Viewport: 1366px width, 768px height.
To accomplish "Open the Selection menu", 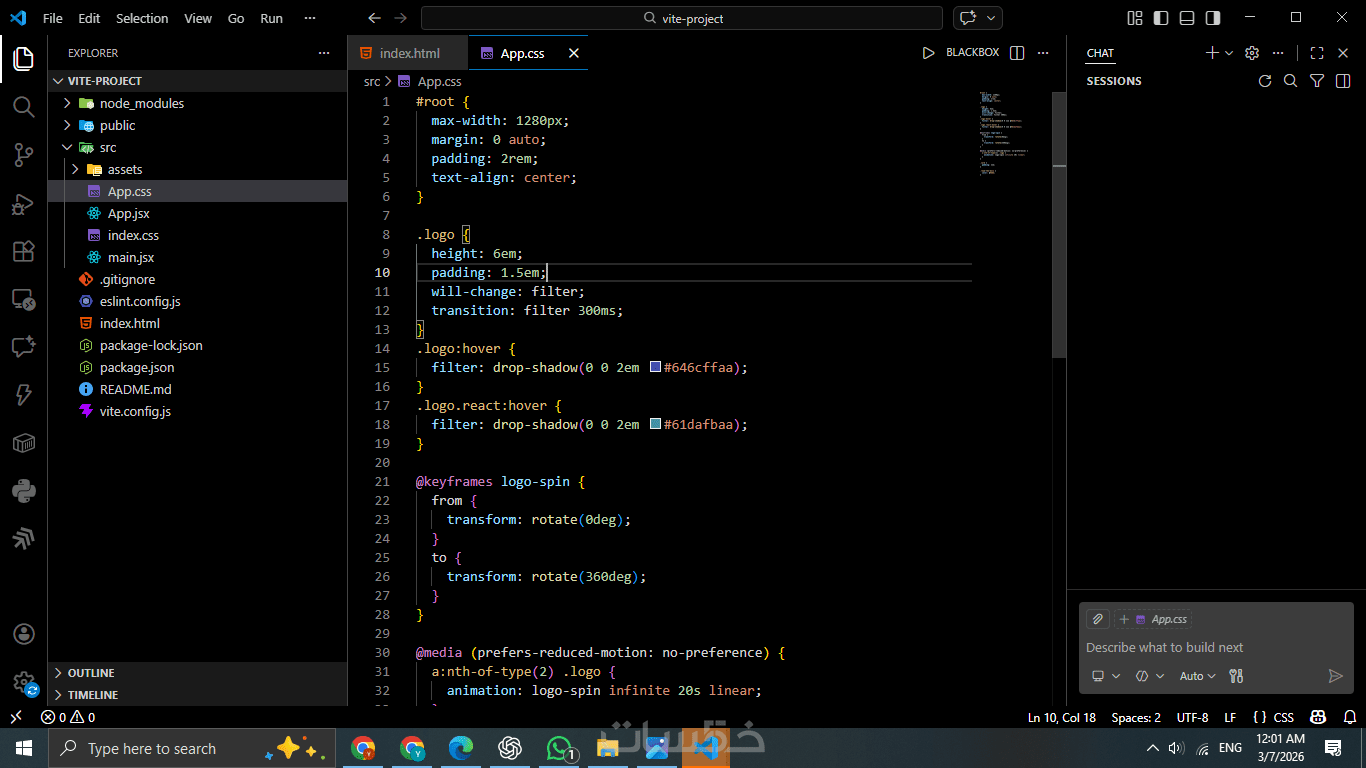I will 142,18.
